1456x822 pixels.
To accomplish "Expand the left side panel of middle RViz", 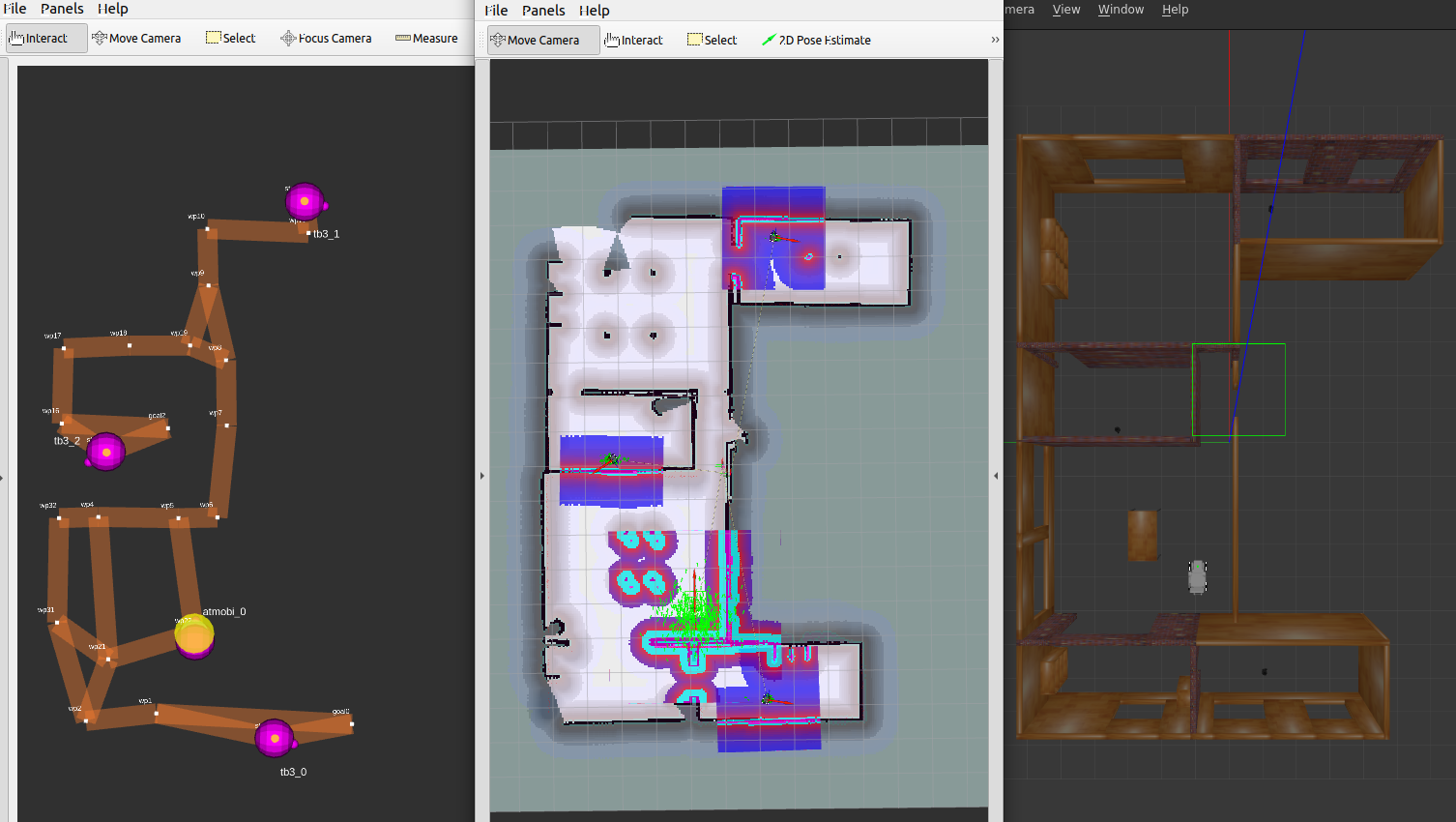I will coord(481,476).
